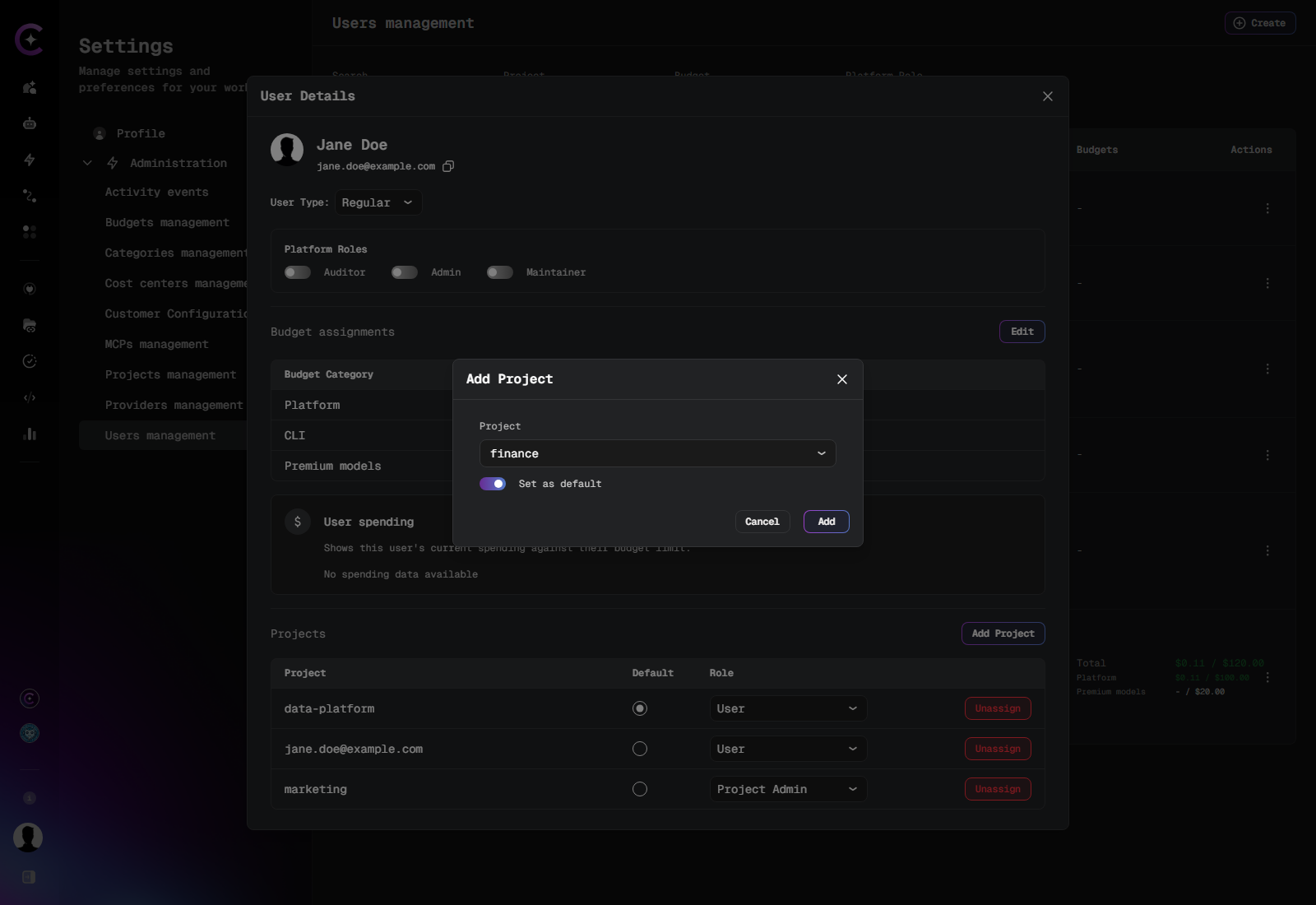This screenshot has height=905, width=1316.
Task: Edit budget assignments
Action: 1022,332
